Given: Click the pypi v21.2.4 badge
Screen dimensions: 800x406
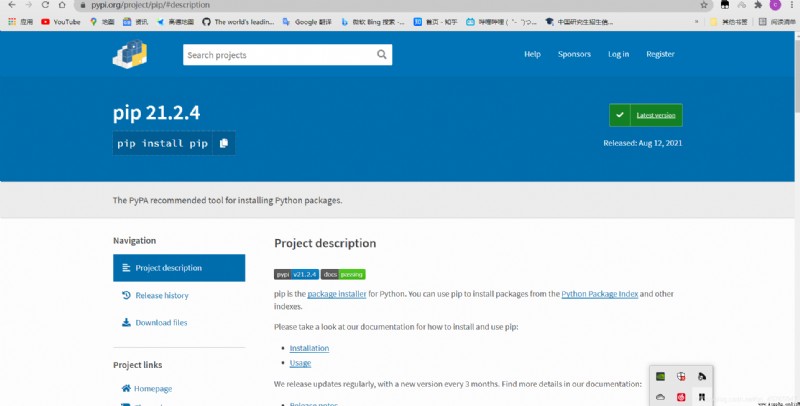Looking at the screenshot, I should coord(296,274).
